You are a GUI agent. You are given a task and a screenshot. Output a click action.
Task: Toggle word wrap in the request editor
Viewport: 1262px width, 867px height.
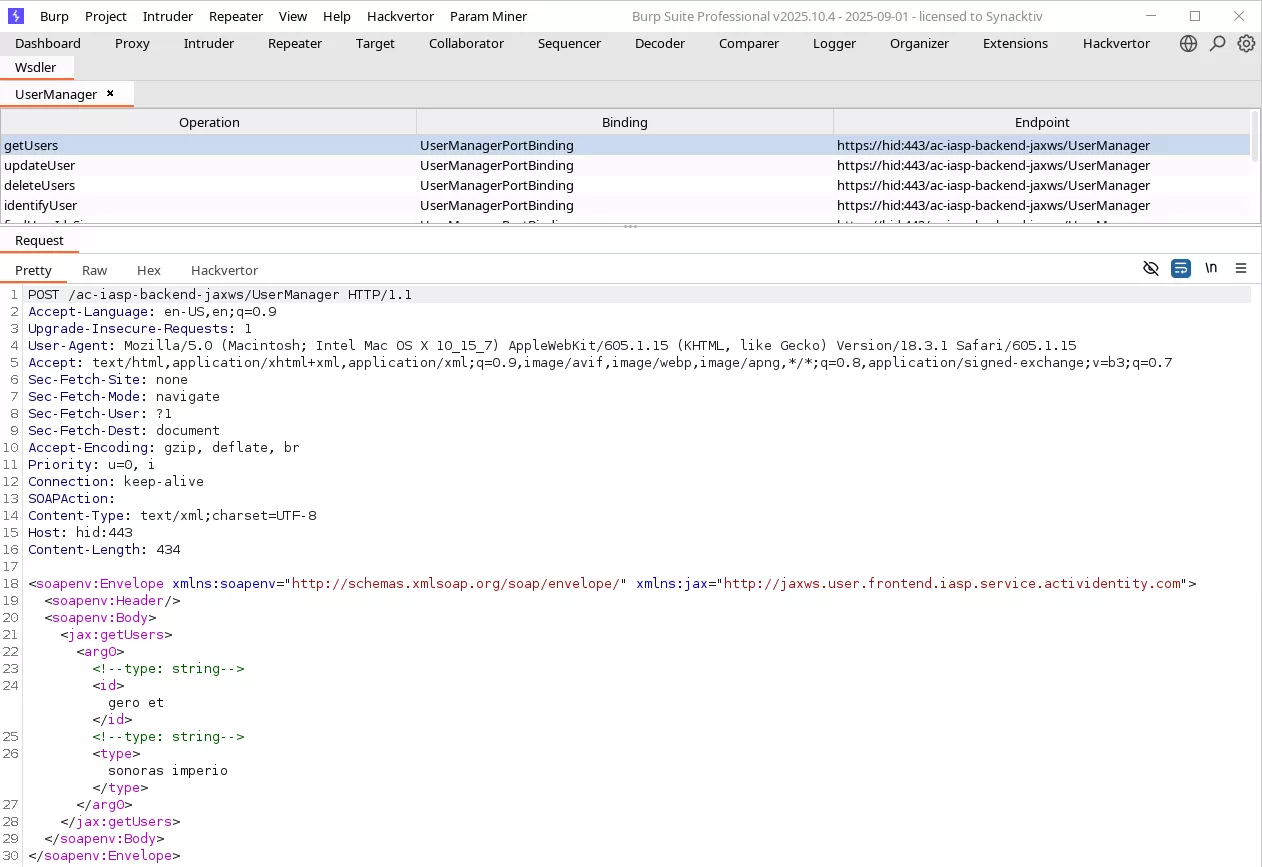click(1181, 268)
